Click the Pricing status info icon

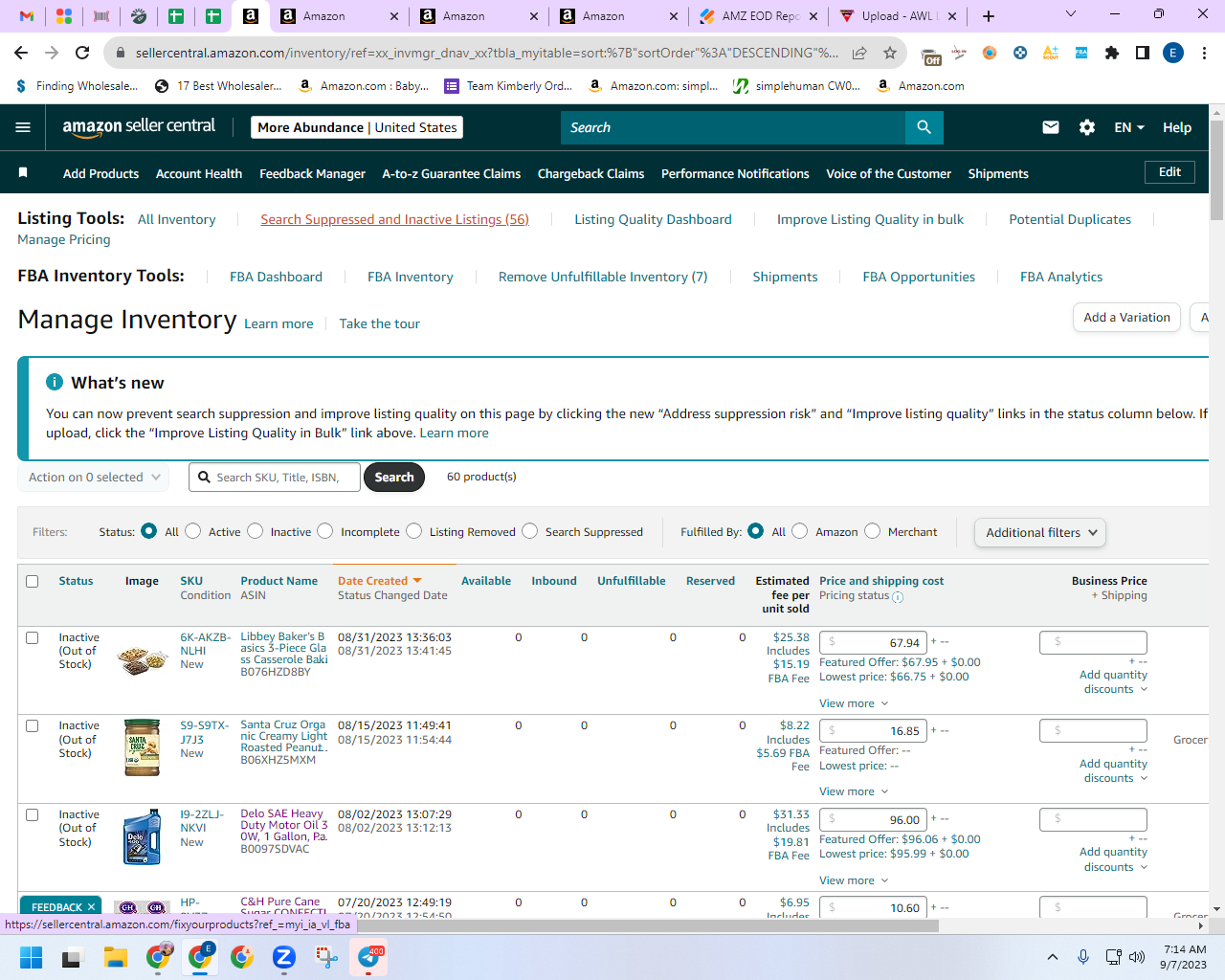pyautogui.click(x=898, y=597)
